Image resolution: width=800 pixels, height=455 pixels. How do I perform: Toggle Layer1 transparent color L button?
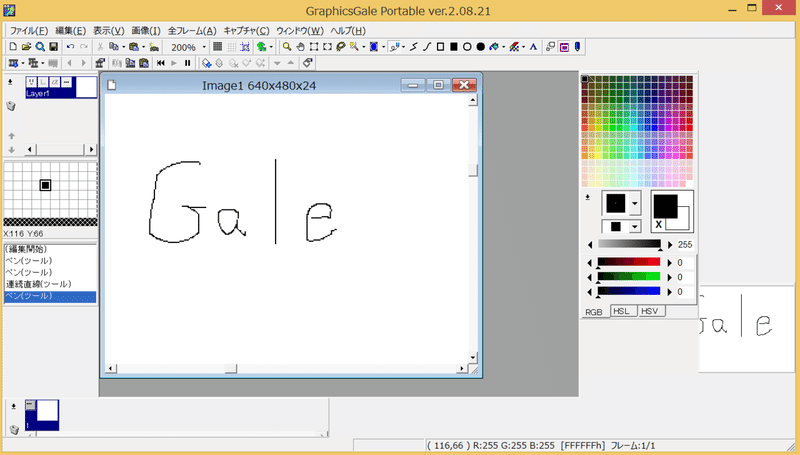(43, 82)
